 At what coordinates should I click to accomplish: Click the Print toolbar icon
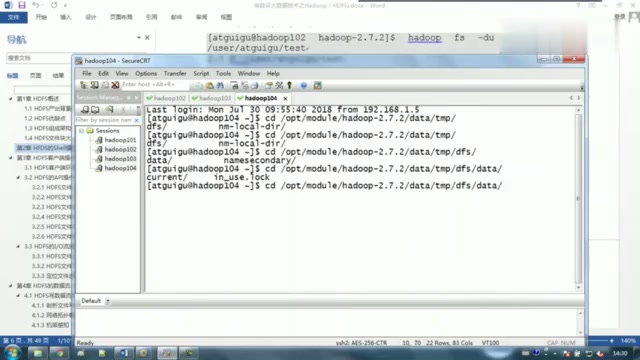(234, 85)
